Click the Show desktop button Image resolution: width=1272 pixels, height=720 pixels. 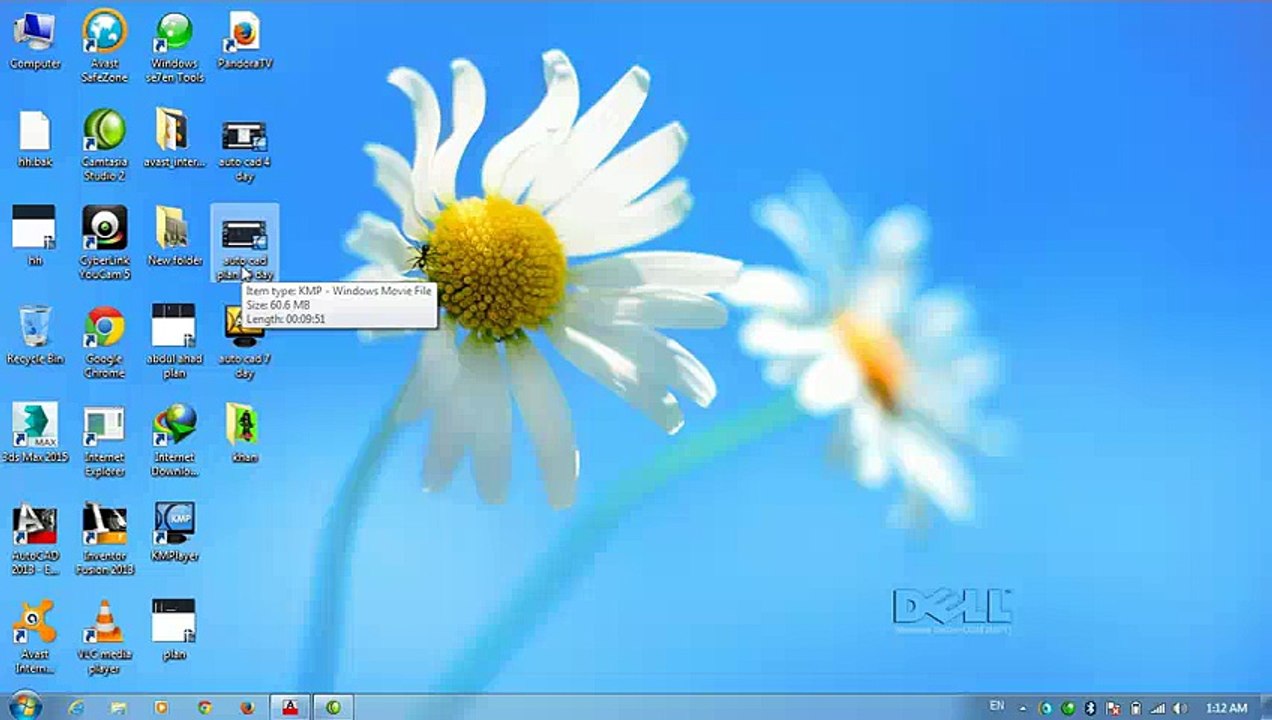pyautogui.click(x=1265, y=707)
